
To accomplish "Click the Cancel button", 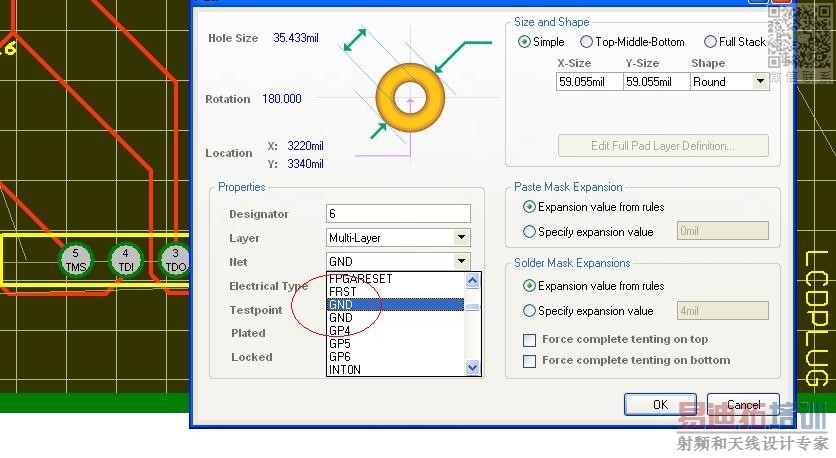I will [x=743, y=404].
